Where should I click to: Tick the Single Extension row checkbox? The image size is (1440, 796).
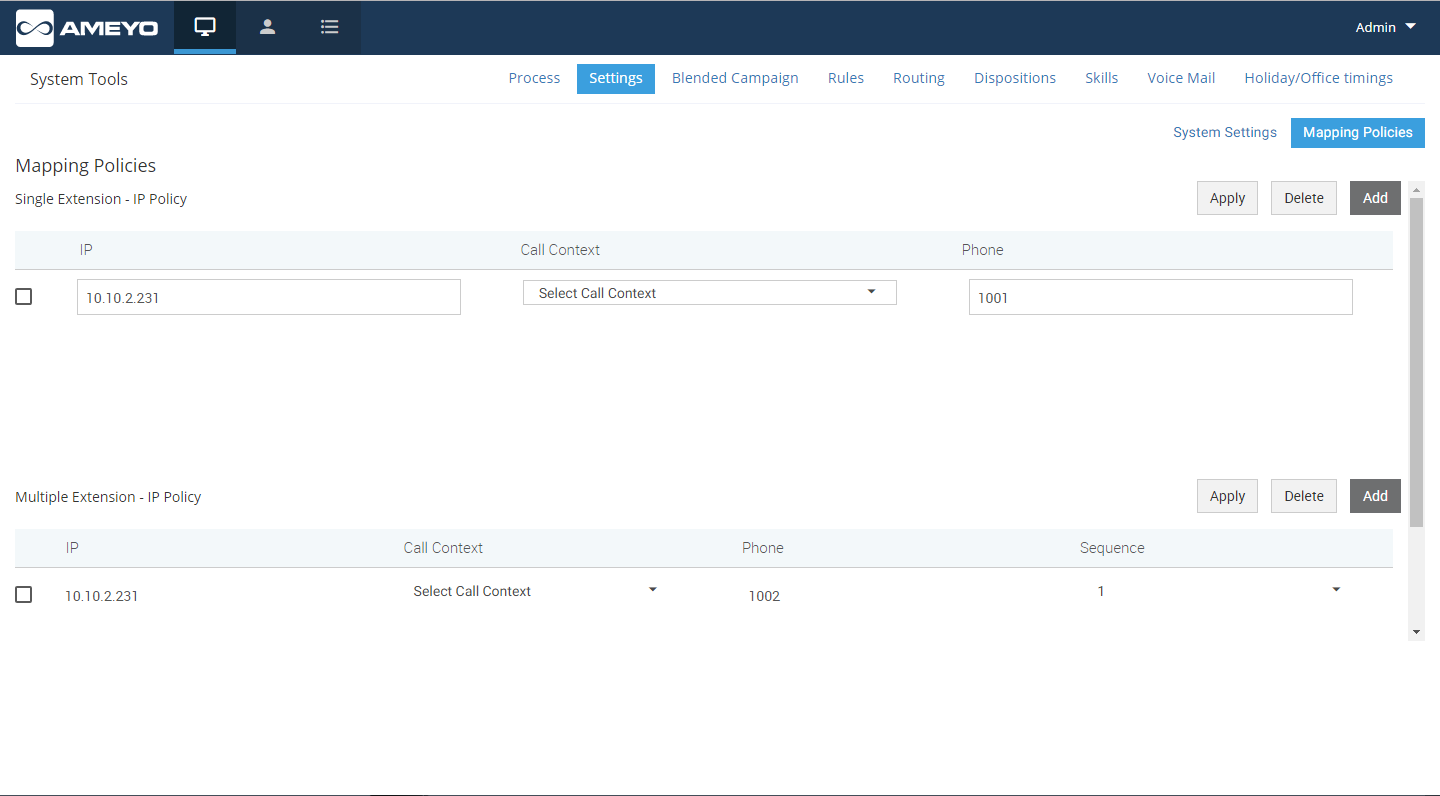[24, 297]
